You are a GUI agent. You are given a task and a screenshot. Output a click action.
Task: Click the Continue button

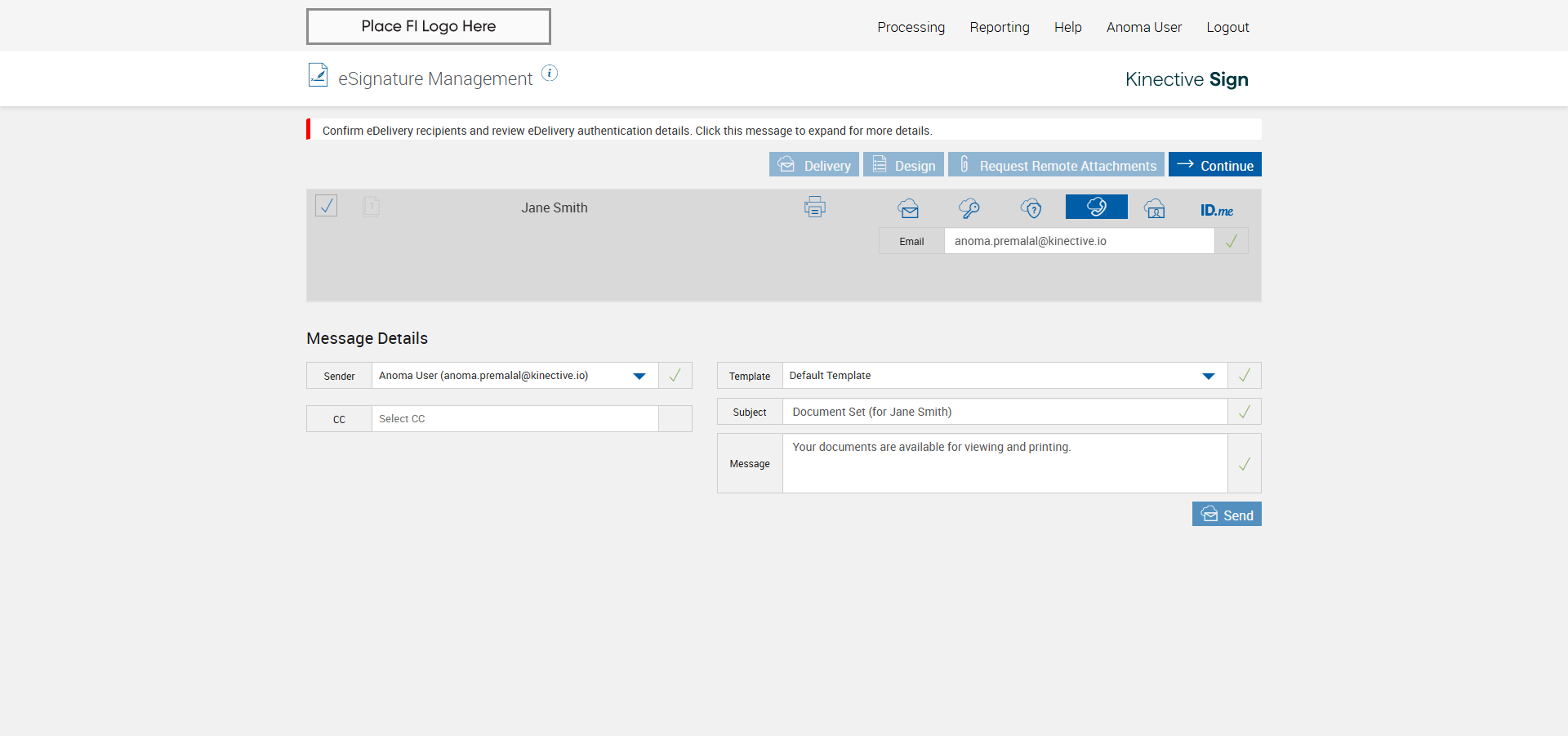1214,165
